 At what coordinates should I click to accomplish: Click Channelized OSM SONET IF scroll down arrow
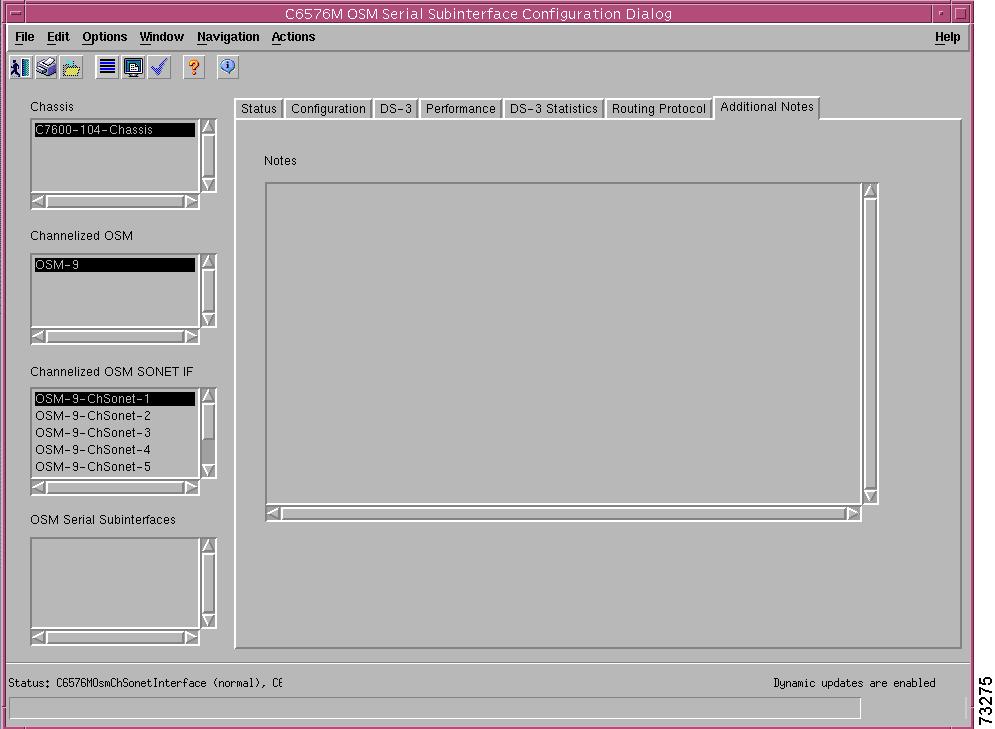tap(208, 470)
